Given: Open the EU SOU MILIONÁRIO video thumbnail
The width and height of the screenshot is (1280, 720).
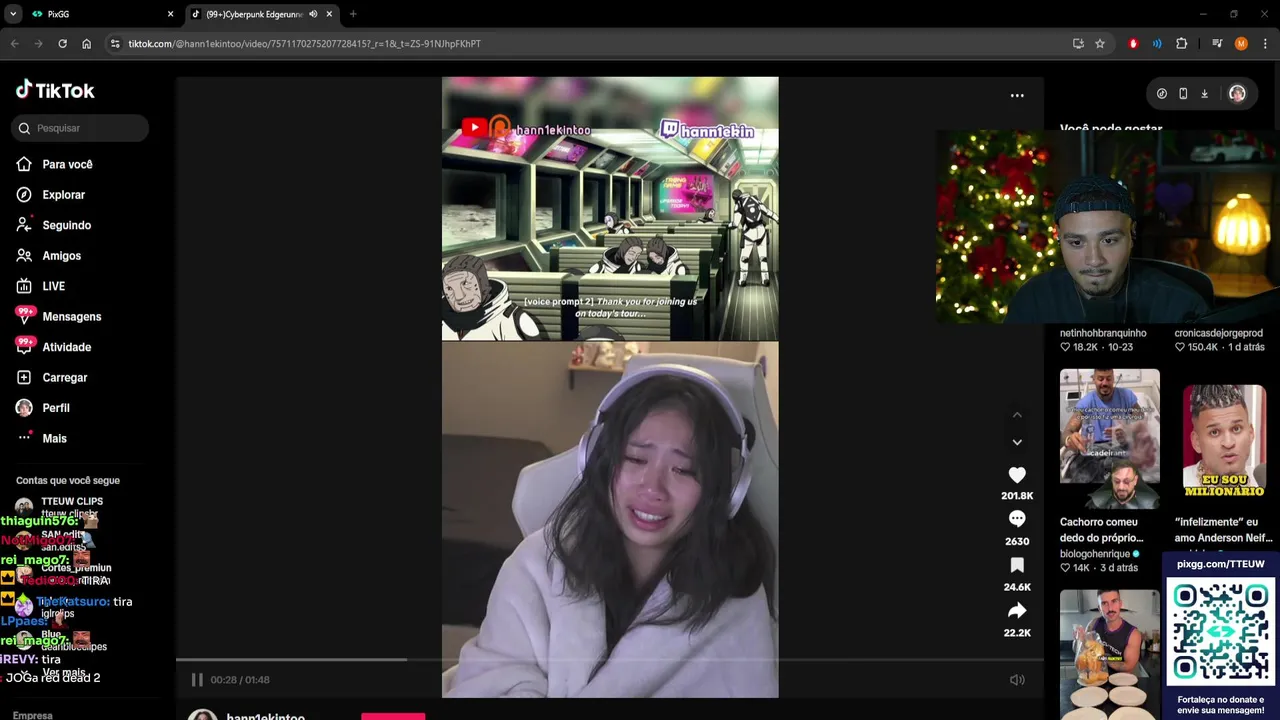Looking at the screenshot, I should click(1223, 439).
